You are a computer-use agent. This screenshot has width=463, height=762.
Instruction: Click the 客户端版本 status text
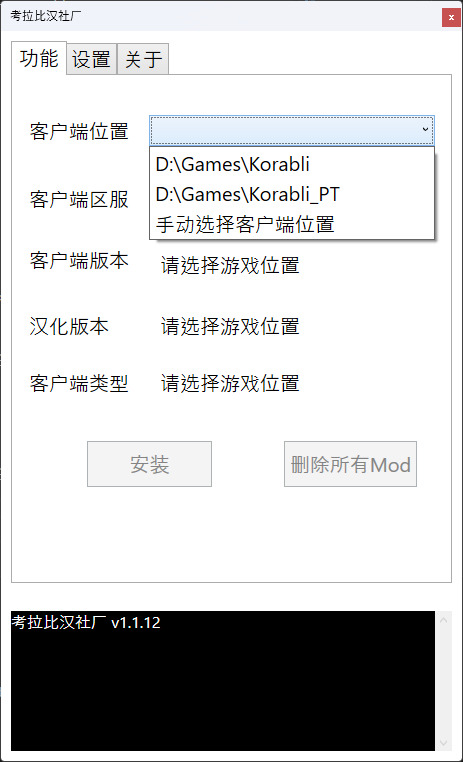pyautogui.click(x=230, y=265)
